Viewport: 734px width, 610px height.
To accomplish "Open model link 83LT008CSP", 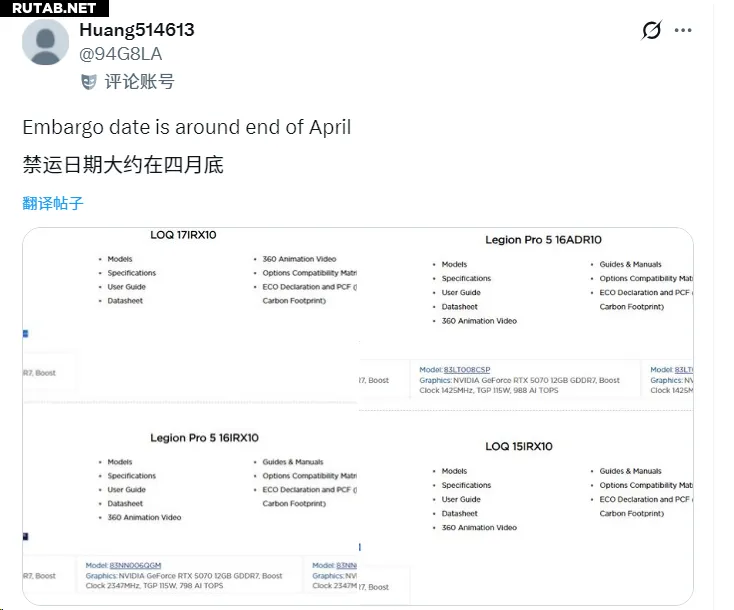I will (467, 370).
